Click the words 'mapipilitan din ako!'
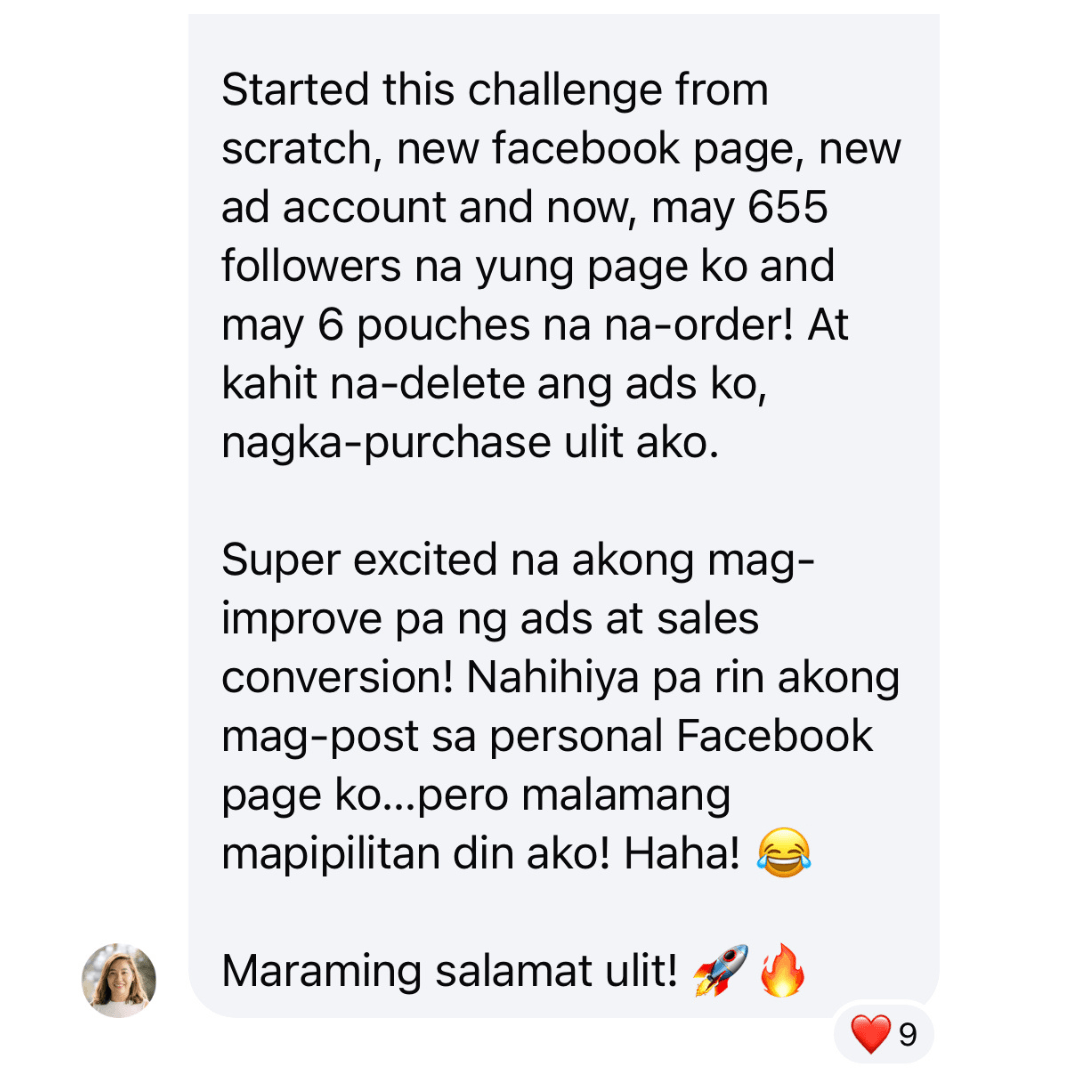This screenshot has height=1080, width=1080. pos(416,854)
